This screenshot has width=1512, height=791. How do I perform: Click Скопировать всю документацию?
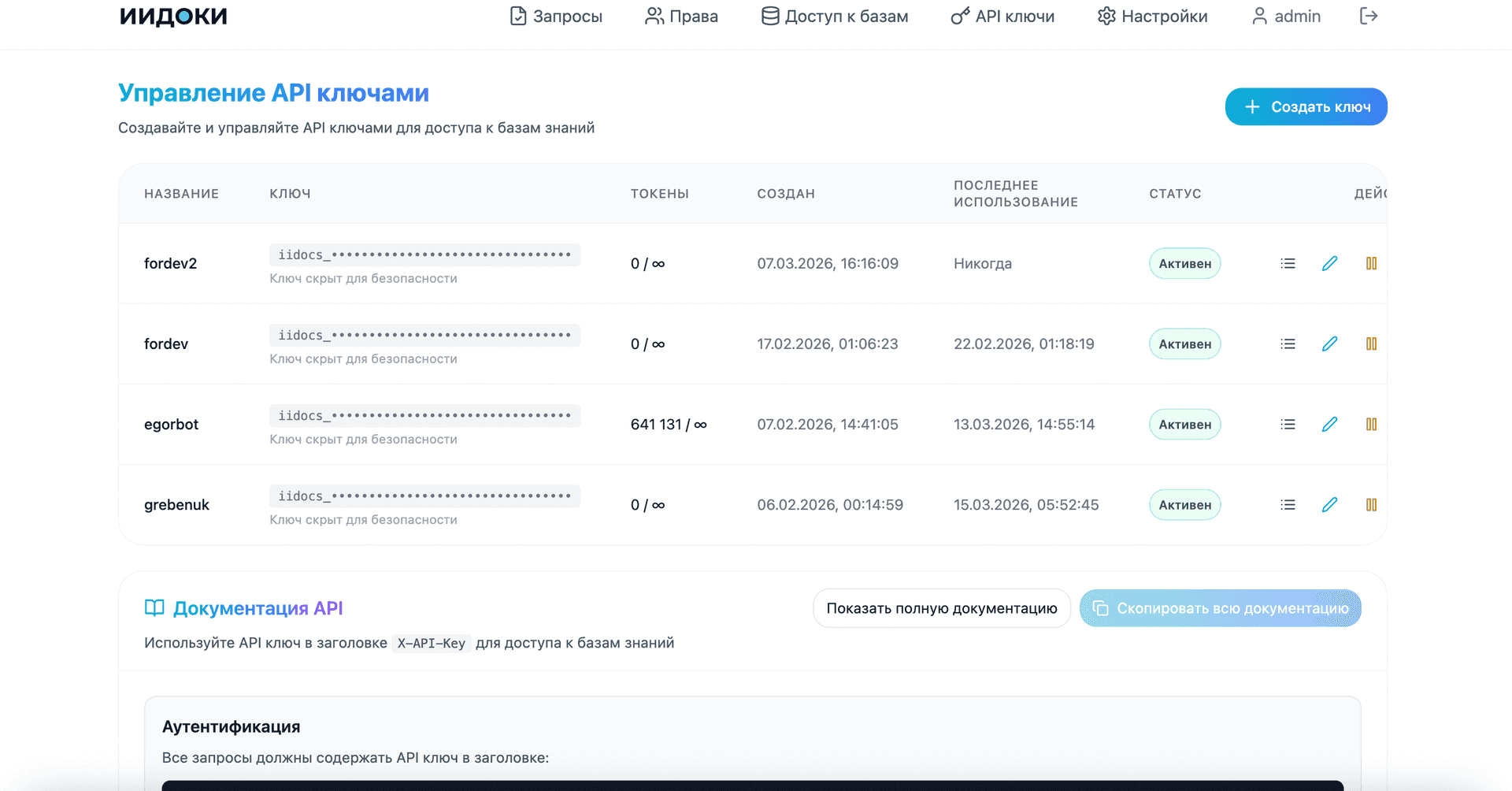1221,607
